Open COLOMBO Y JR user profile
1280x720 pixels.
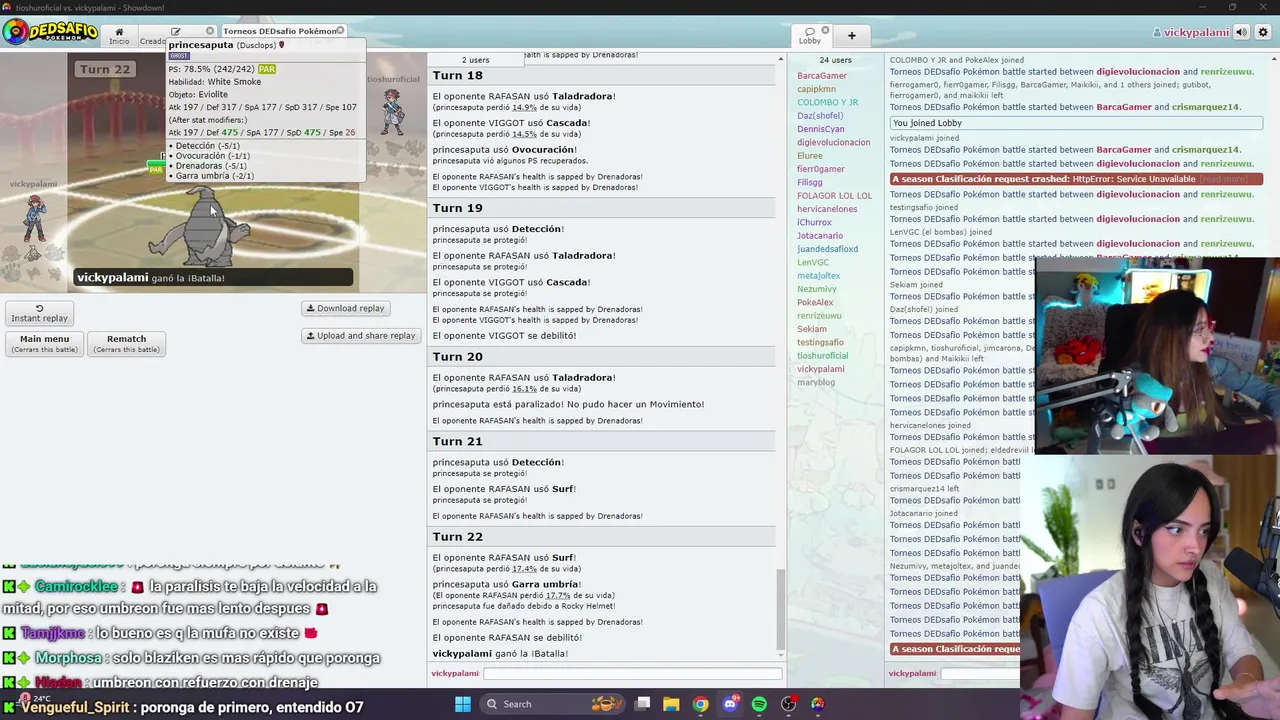point(827,102)
